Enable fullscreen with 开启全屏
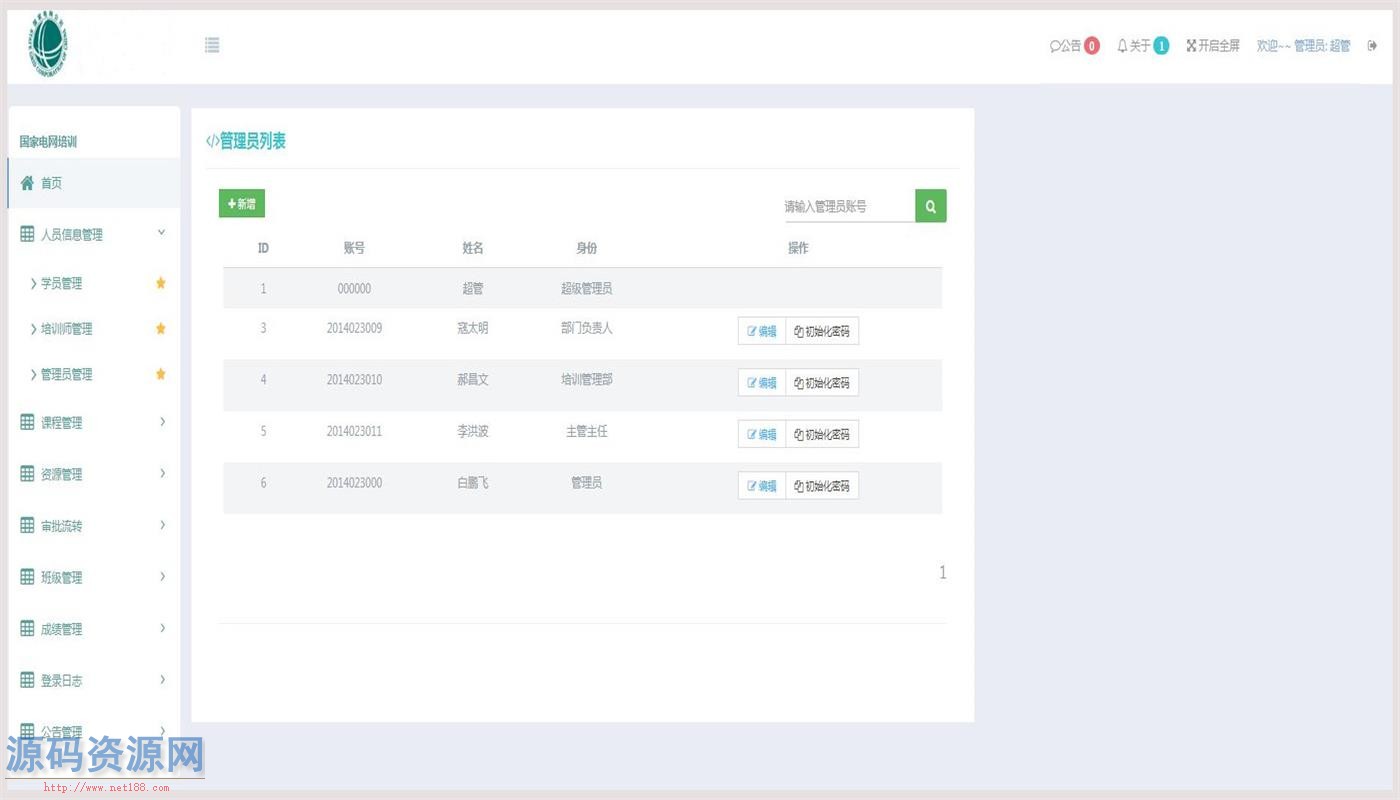Screen dimensions: 1400x800 [x=1213, y=46]
